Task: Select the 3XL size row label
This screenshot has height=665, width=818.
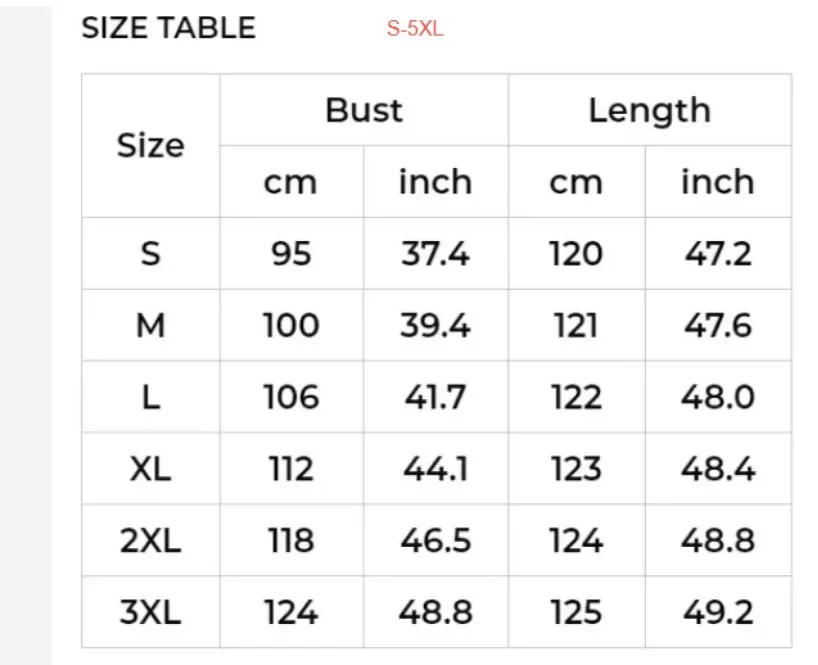Action: click(x=151, y=612)
